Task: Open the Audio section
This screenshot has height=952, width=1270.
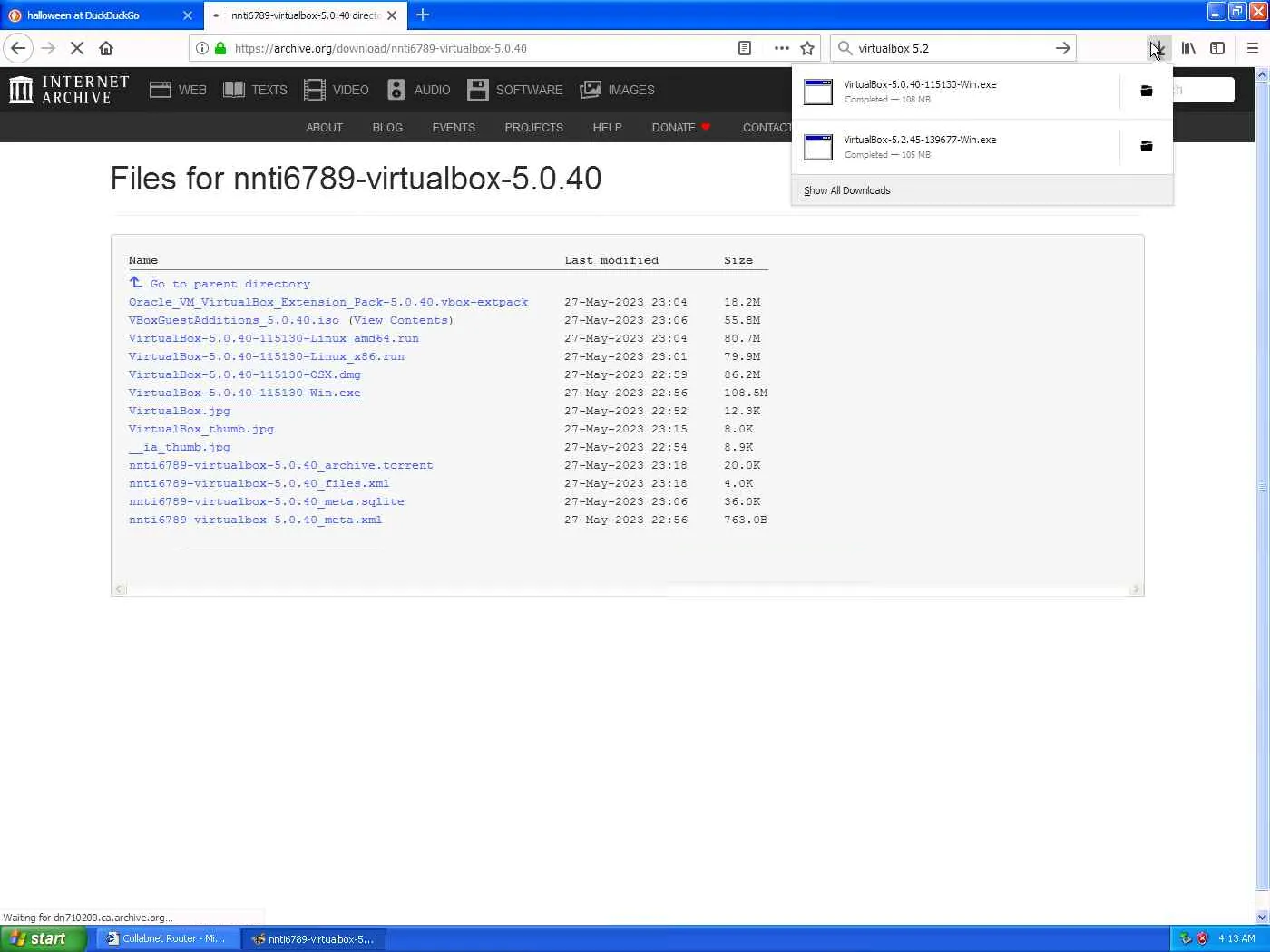Action: pyautogui.click(x=418, y=90)
